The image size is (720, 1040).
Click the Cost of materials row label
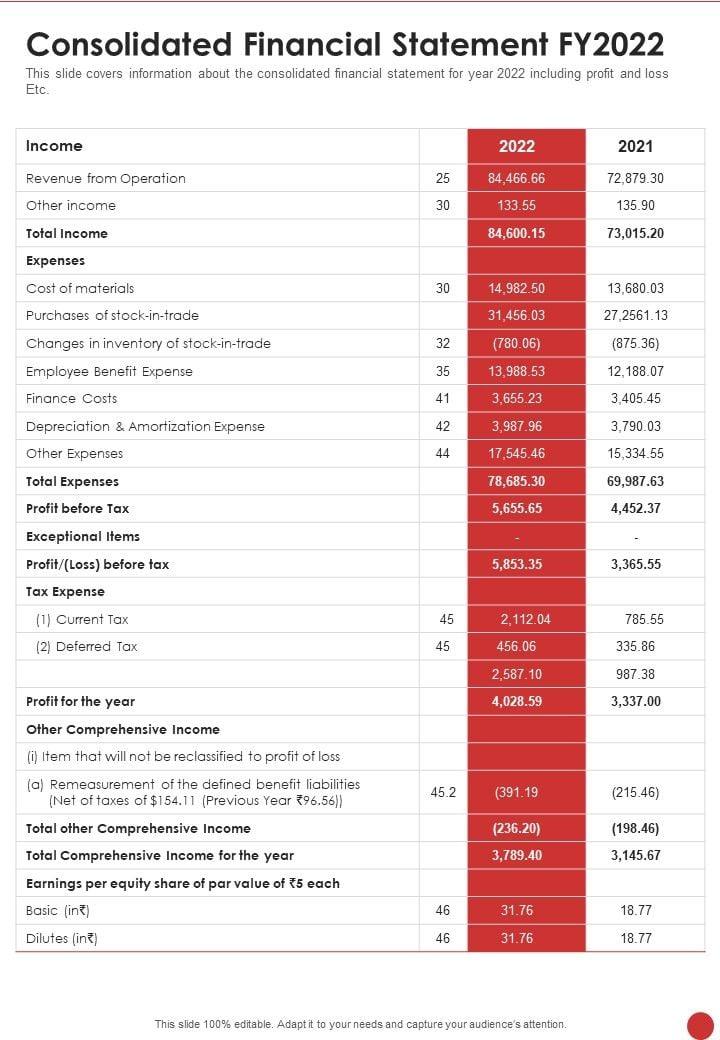pyautogui.click(x=80, y=288)
